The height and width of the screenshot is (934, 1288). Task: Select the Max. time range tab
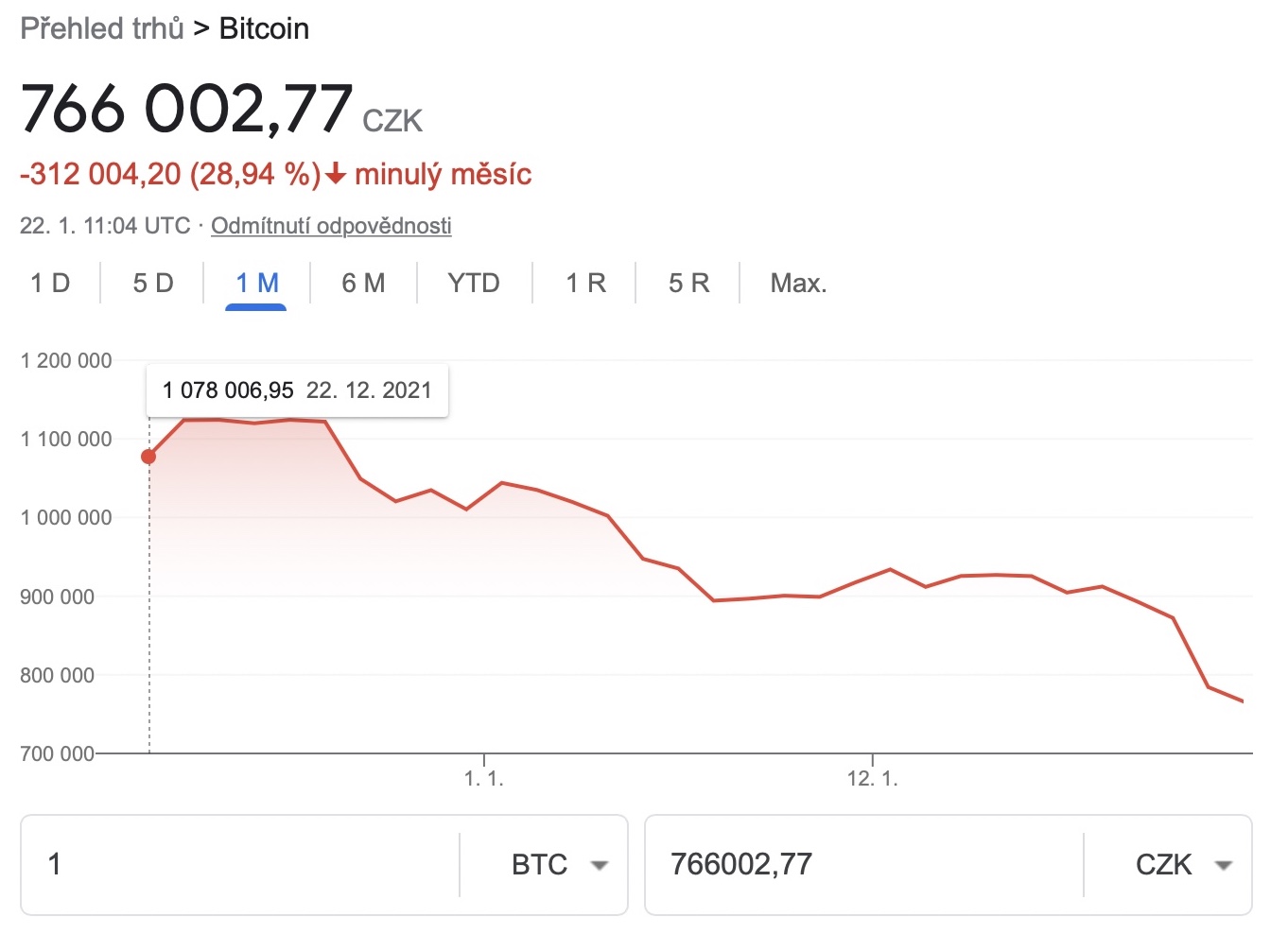coord(798,283)
